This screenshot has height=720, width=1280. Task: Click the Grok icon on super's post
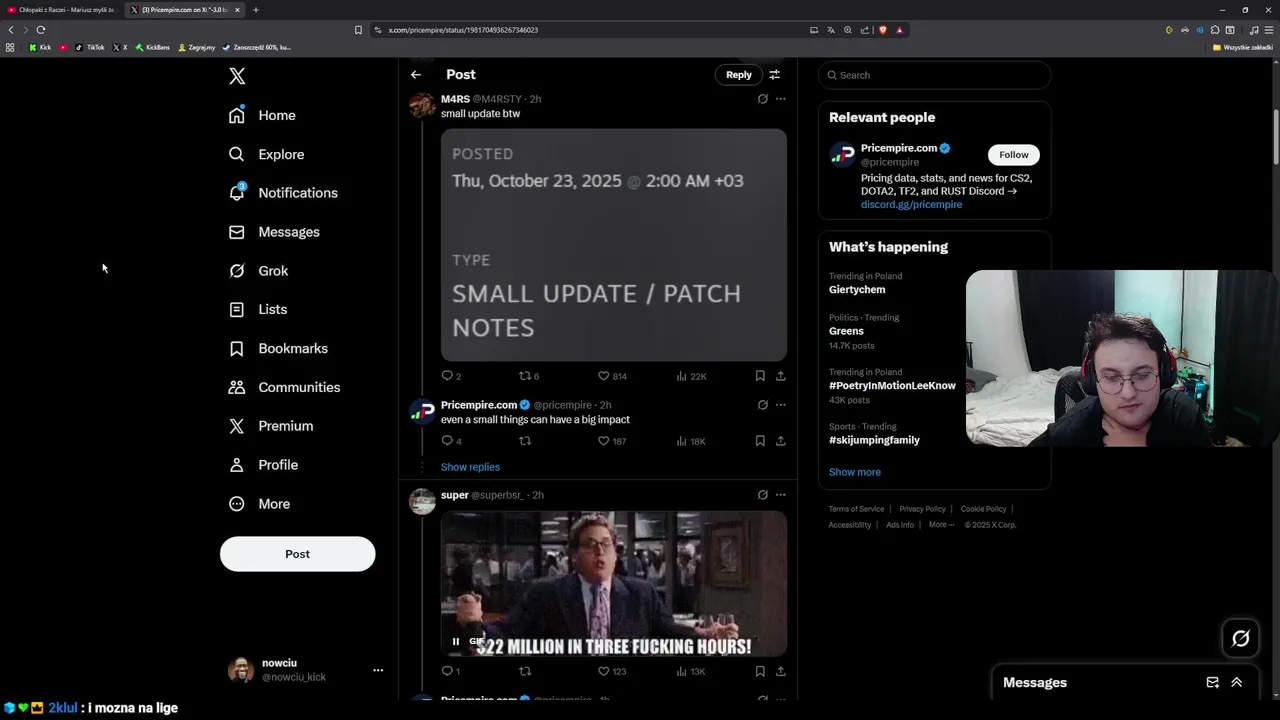(763, 495)
